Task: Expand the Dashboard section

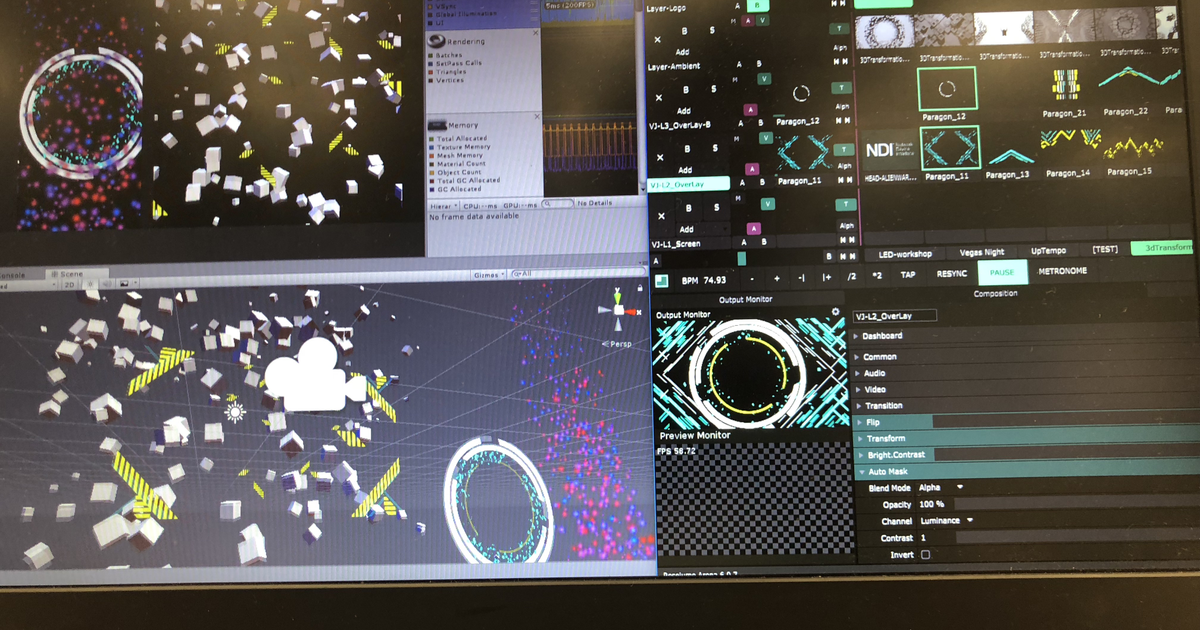Action: pos(856,336)
